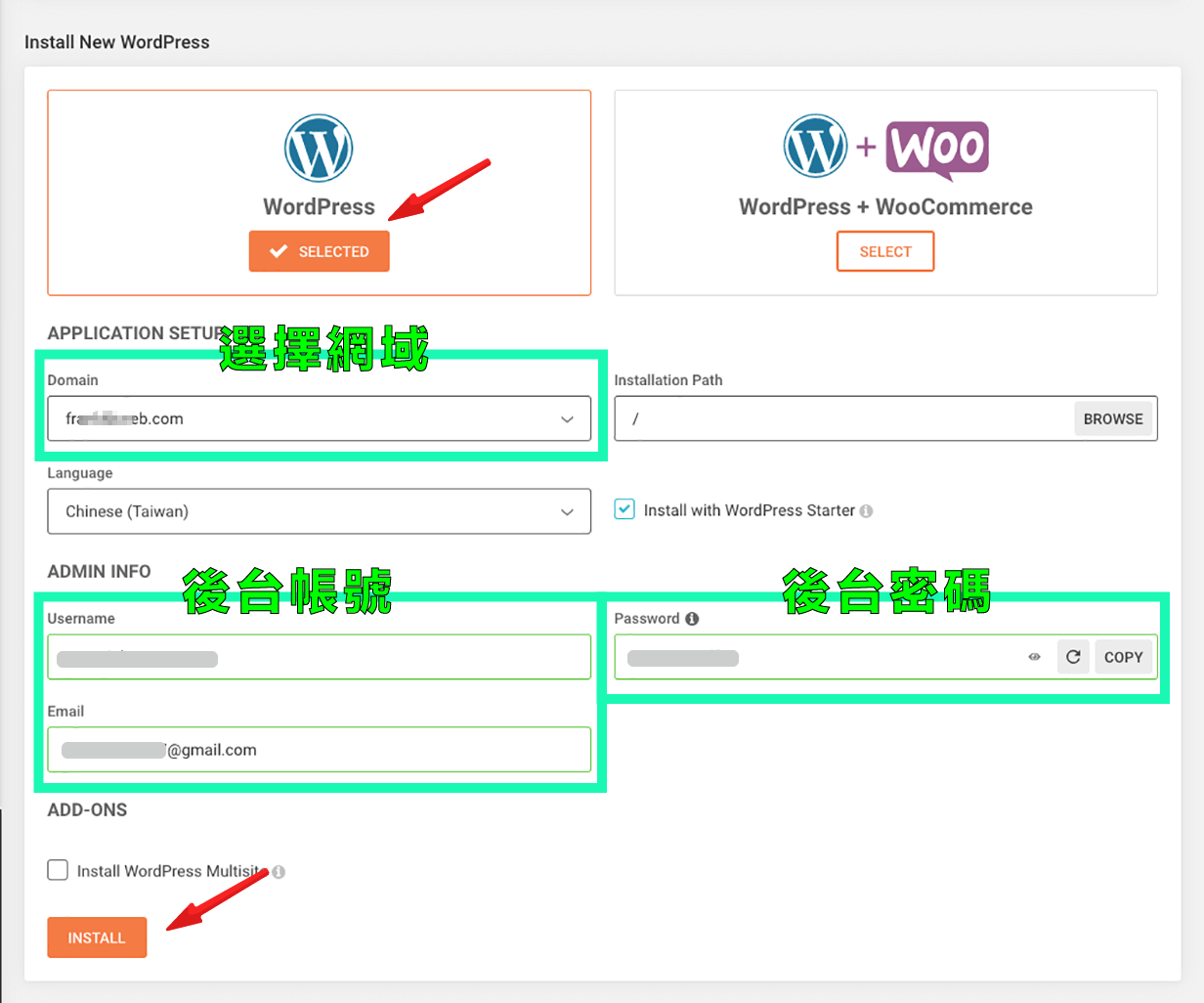Open the Language dropdown Chinese (Taiwan)
1204x1003 pixels.
pyautogui.click(x=319, y=511)
